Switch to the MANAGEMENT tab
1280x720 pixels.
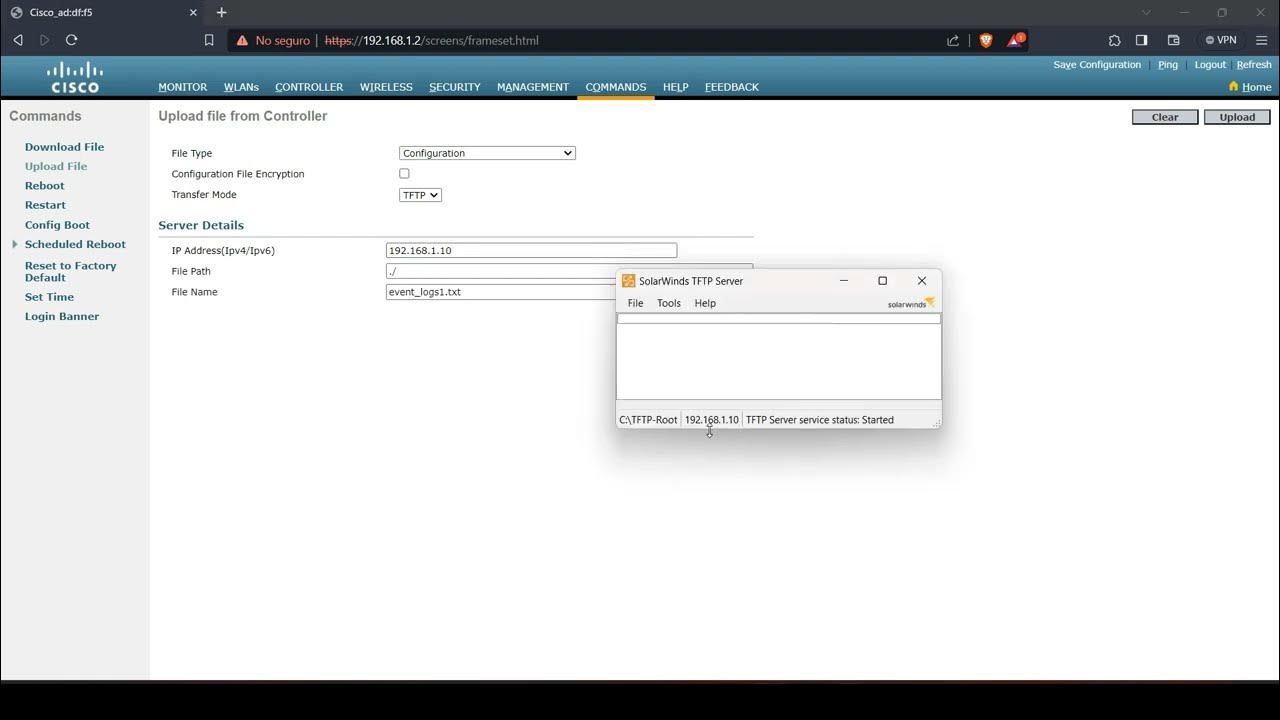tap(532, 87)
